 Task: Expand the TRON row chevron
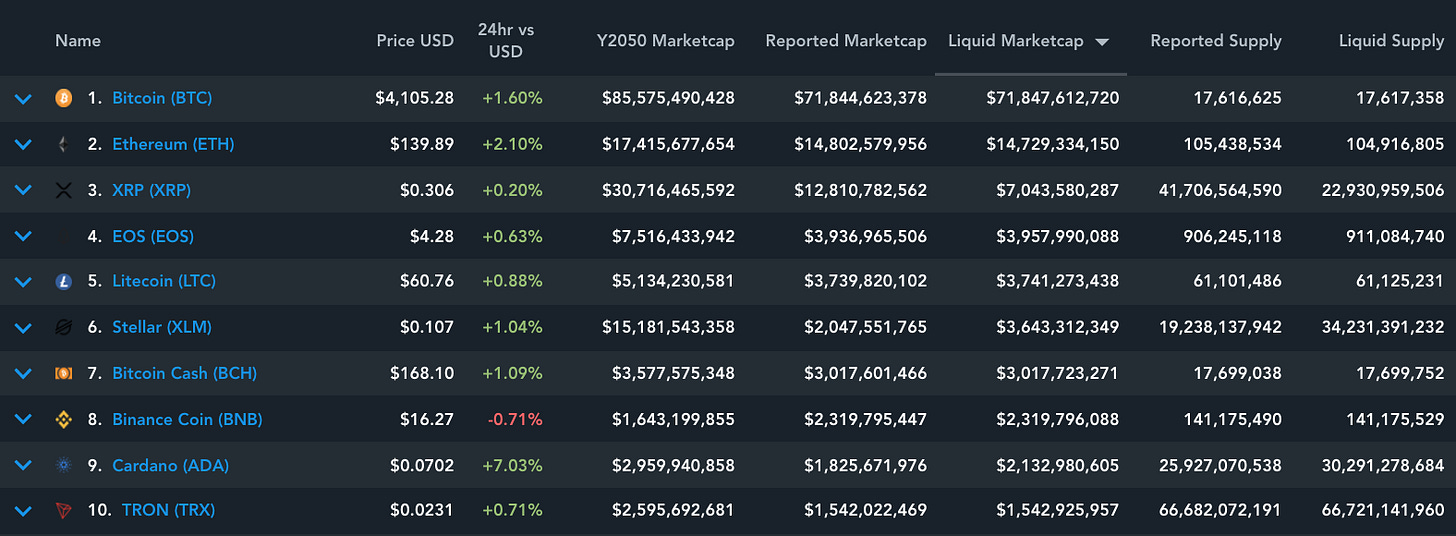tap(24, 511)
